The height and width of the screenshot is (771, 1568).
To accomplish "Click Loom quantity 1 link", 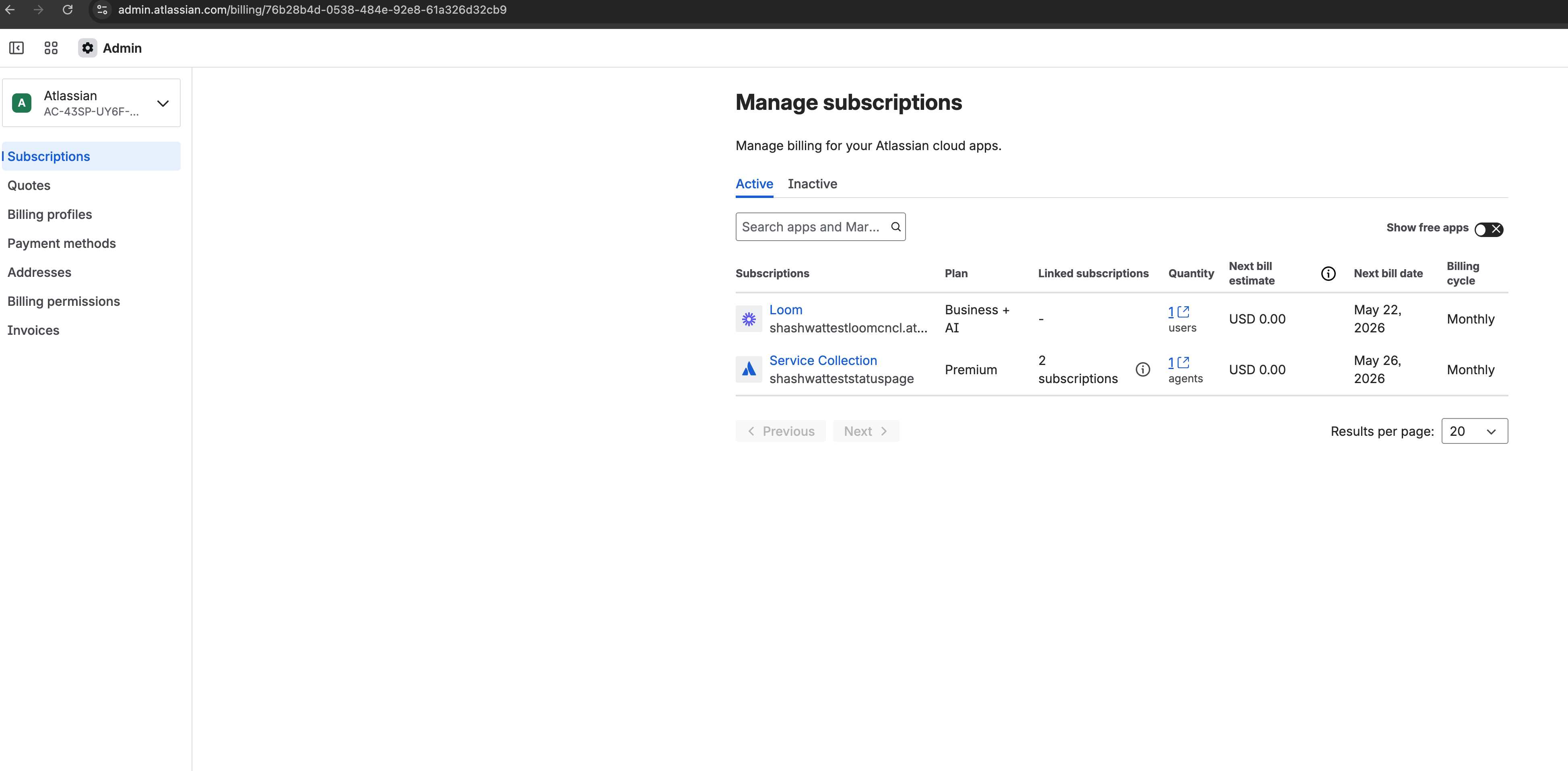I will pos(1171,312).
